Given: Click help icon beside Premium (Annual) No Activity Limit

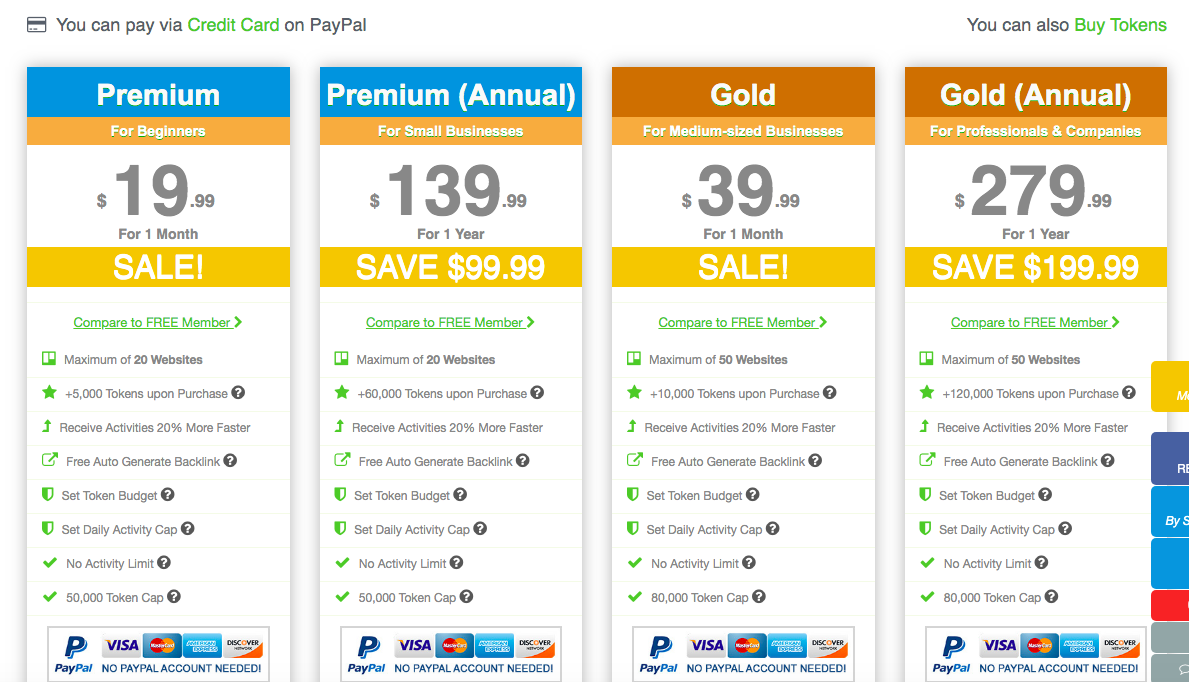Looking at the screenshot, I should click(x=456, y=563).
